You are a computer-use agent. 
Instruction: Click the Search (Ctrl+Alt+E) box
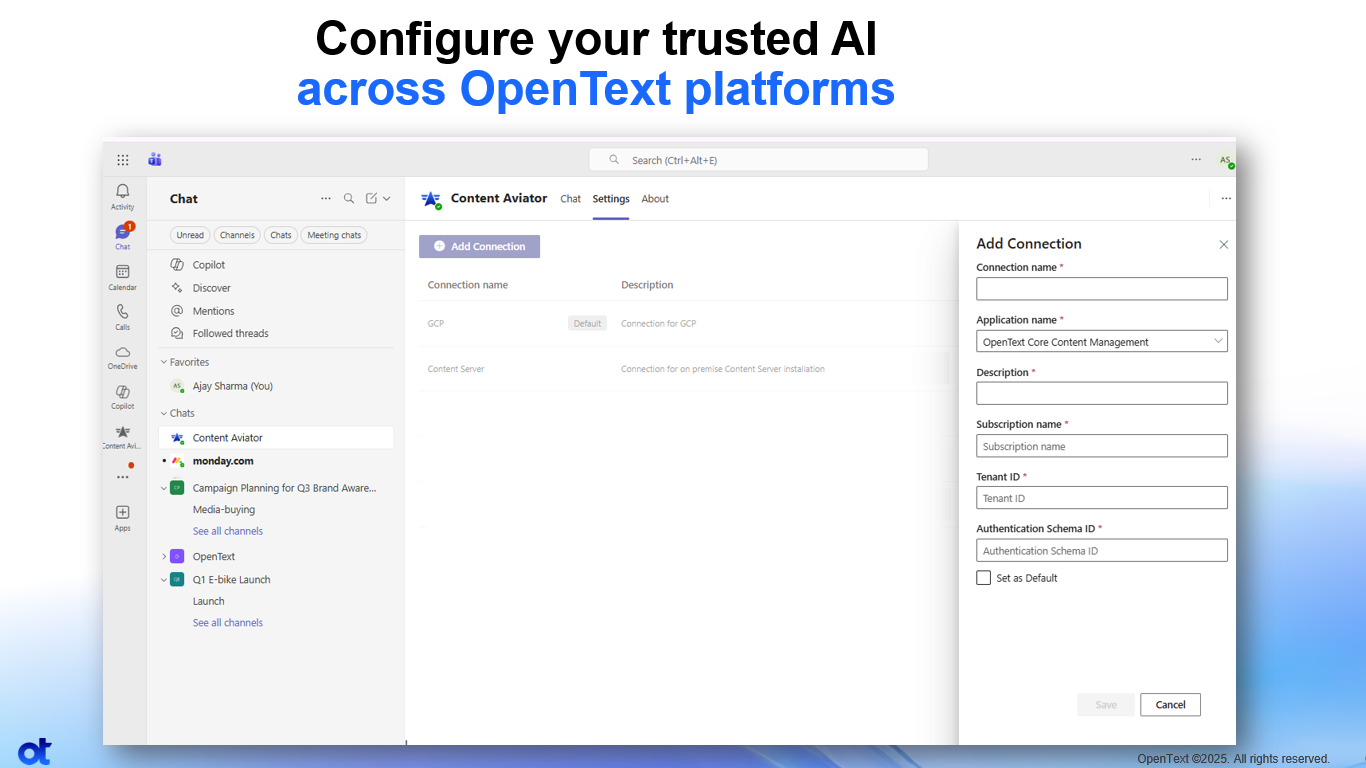click(758, 160)
